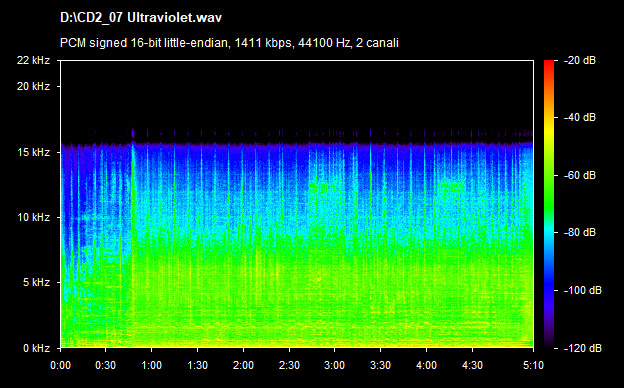Click the 1:00 time axis label
Image resolution: width=624 pixels, height=388 pixels.
point(152,365)
